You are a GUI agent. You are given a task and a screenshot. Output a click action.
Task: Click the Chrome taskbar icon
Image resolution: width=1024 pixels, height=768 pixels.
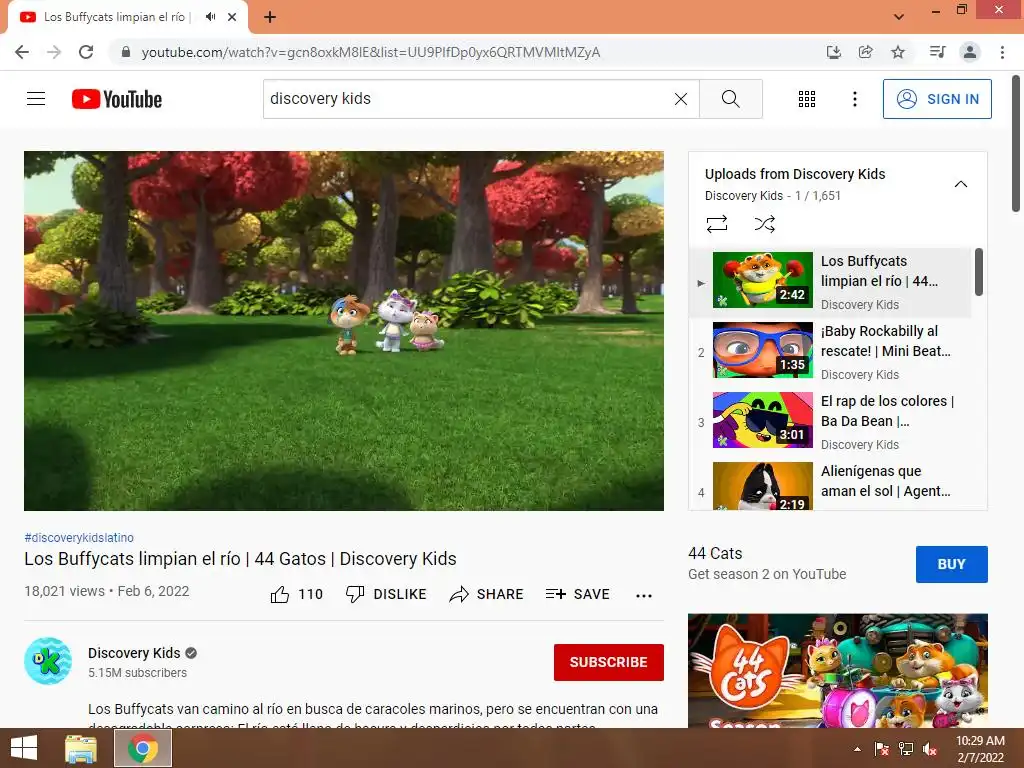pyautogui.click(x=143, y=748)
